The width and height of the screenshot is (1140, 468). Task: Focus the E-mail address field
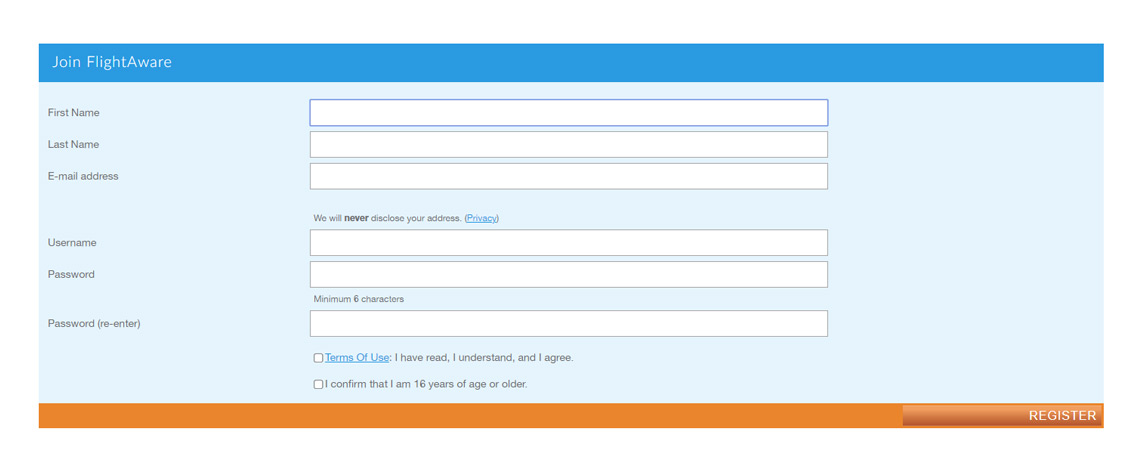coord(569,177)
